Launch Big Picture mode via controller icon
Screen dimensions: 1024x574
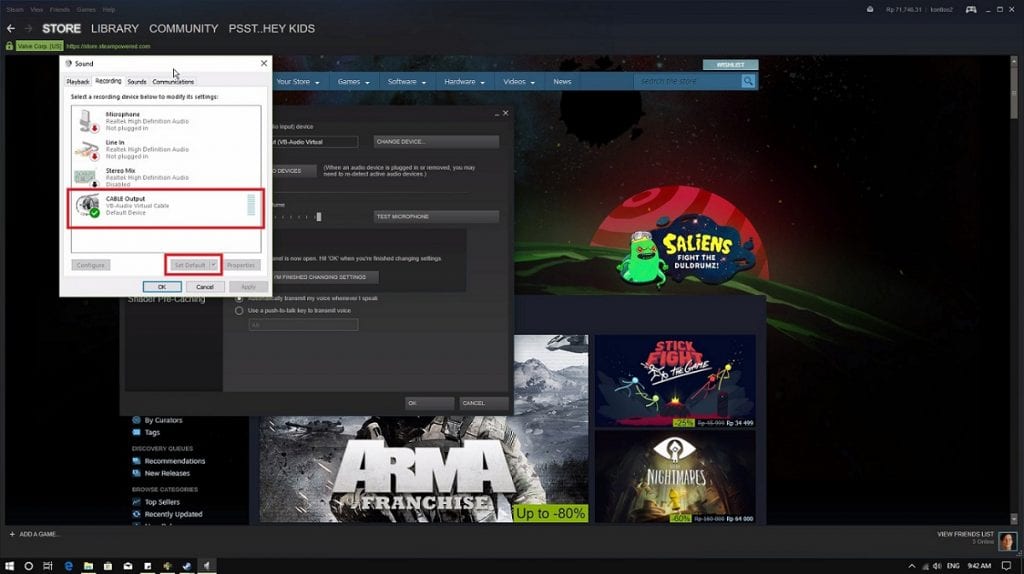tap(971, 10)
